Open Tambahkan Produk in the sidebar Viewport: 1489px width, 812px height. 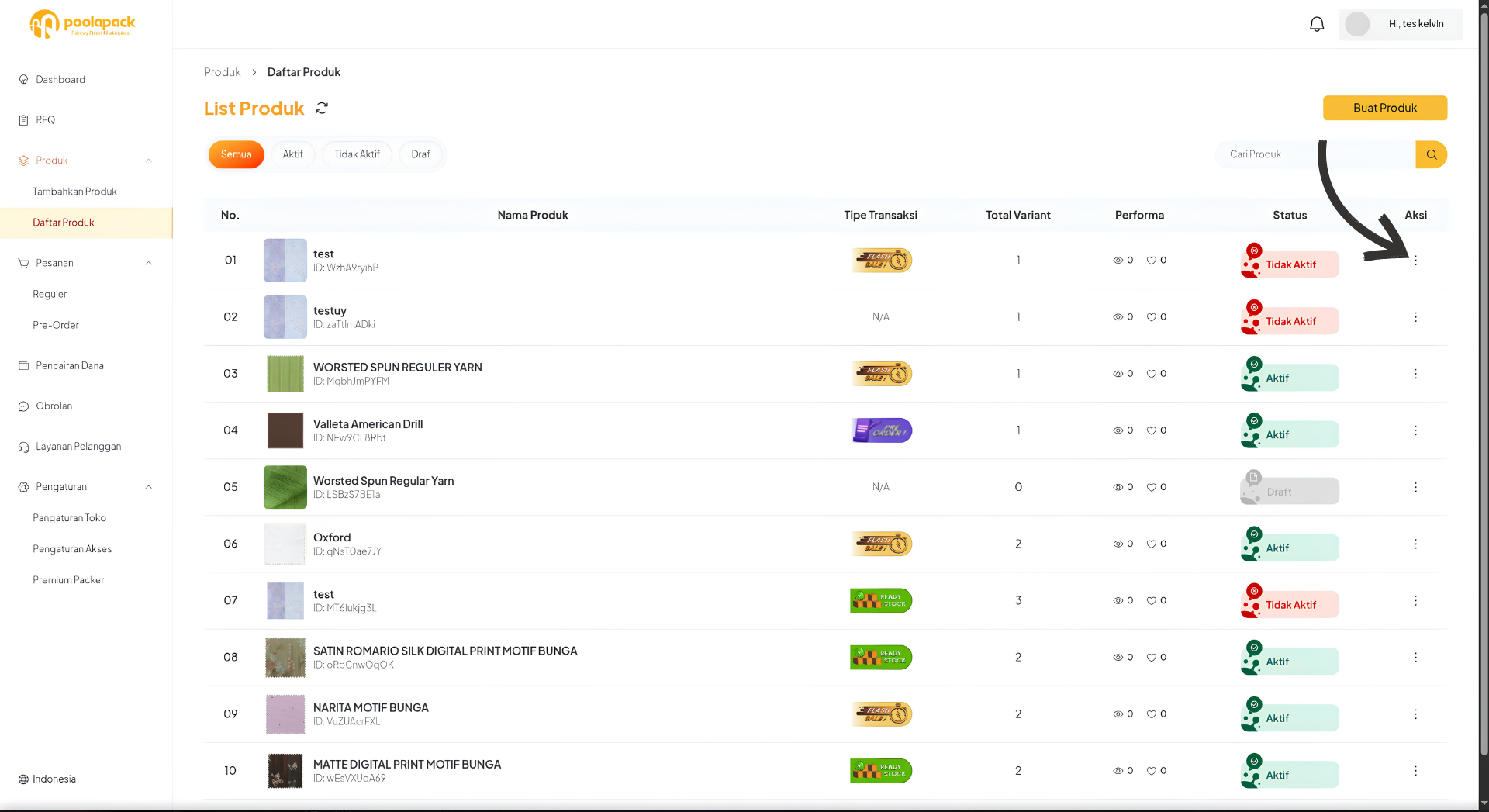74,192
